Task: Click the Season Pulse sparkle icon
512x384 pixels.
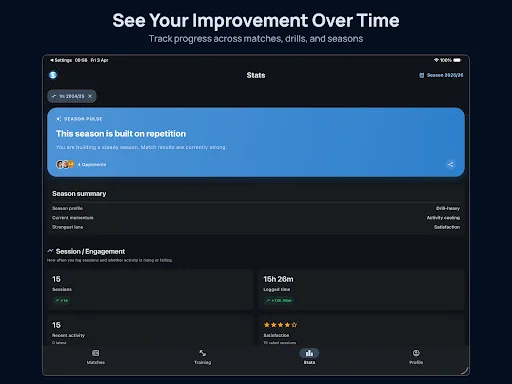Action: tap(59, 119)
